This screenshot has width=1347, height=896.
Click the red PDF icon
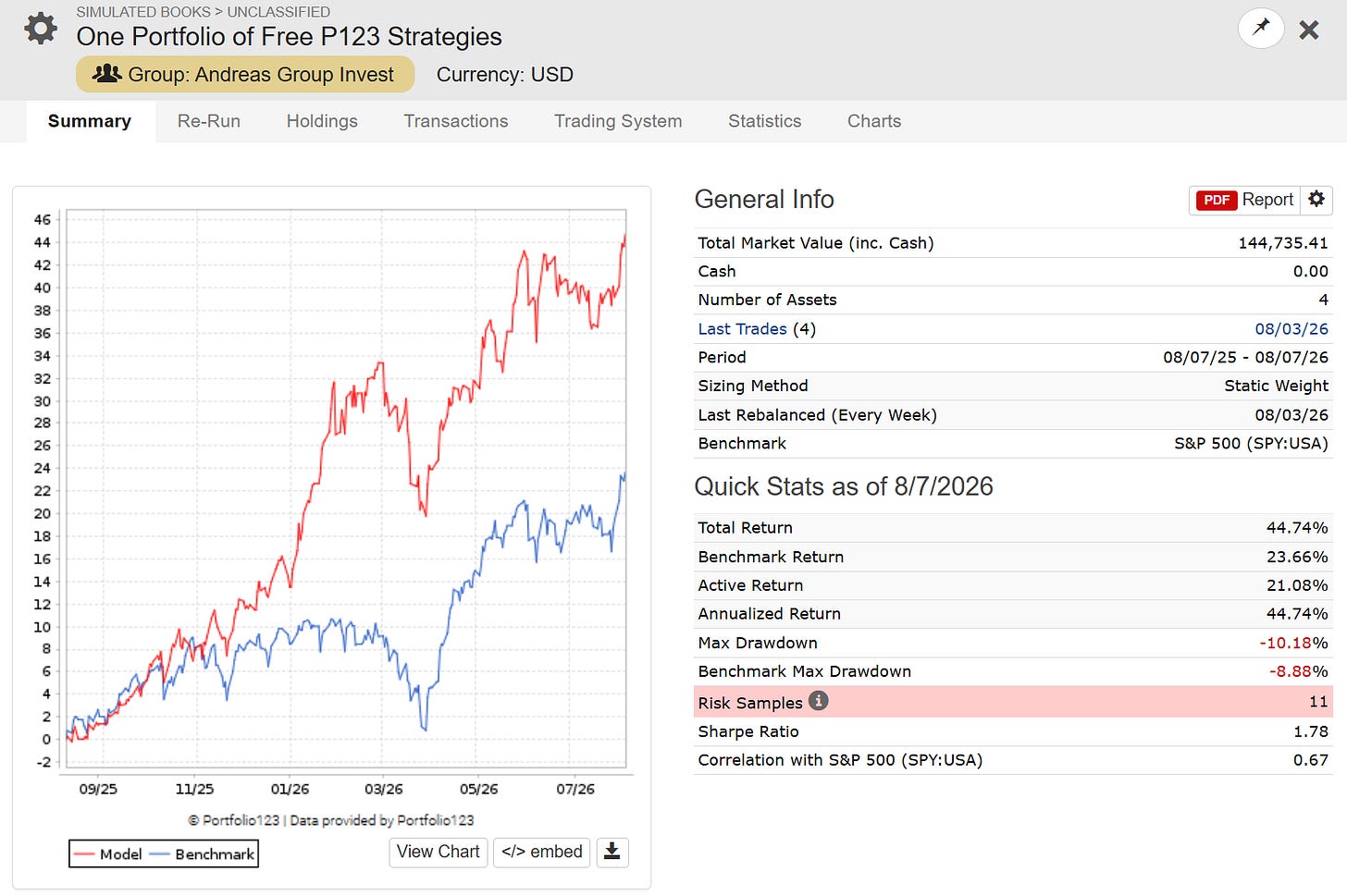[x=1217, y=201]
